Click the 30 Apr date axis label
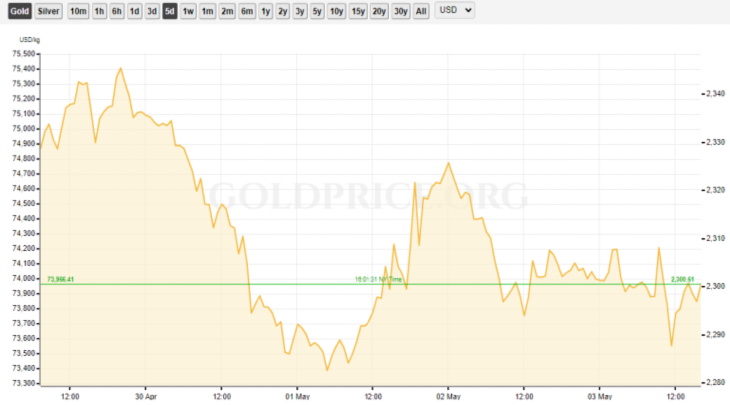This screenshot has width=730, height=405. point(146,397)
